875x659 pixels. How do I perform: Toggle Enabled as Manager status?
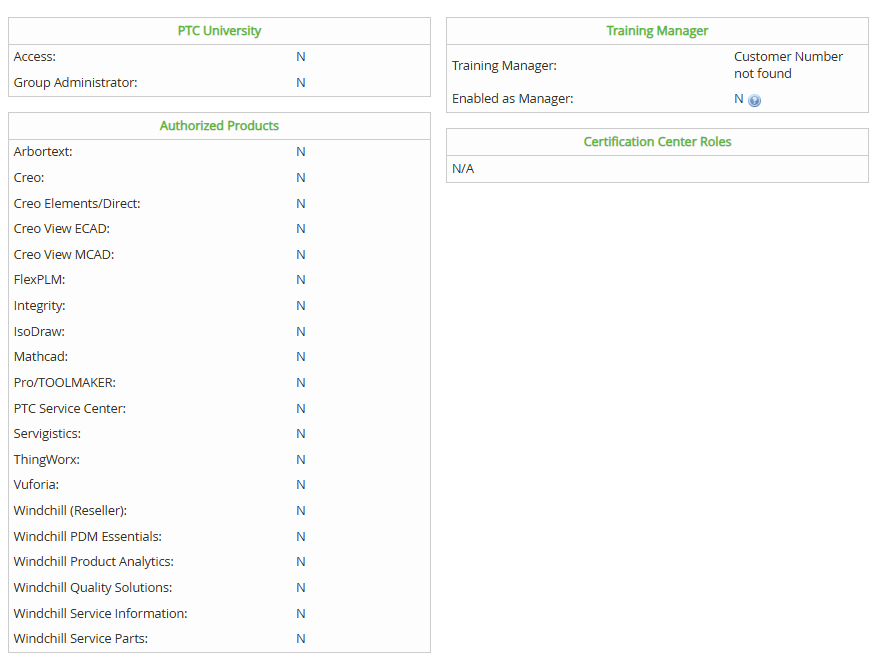click(738, 99)
